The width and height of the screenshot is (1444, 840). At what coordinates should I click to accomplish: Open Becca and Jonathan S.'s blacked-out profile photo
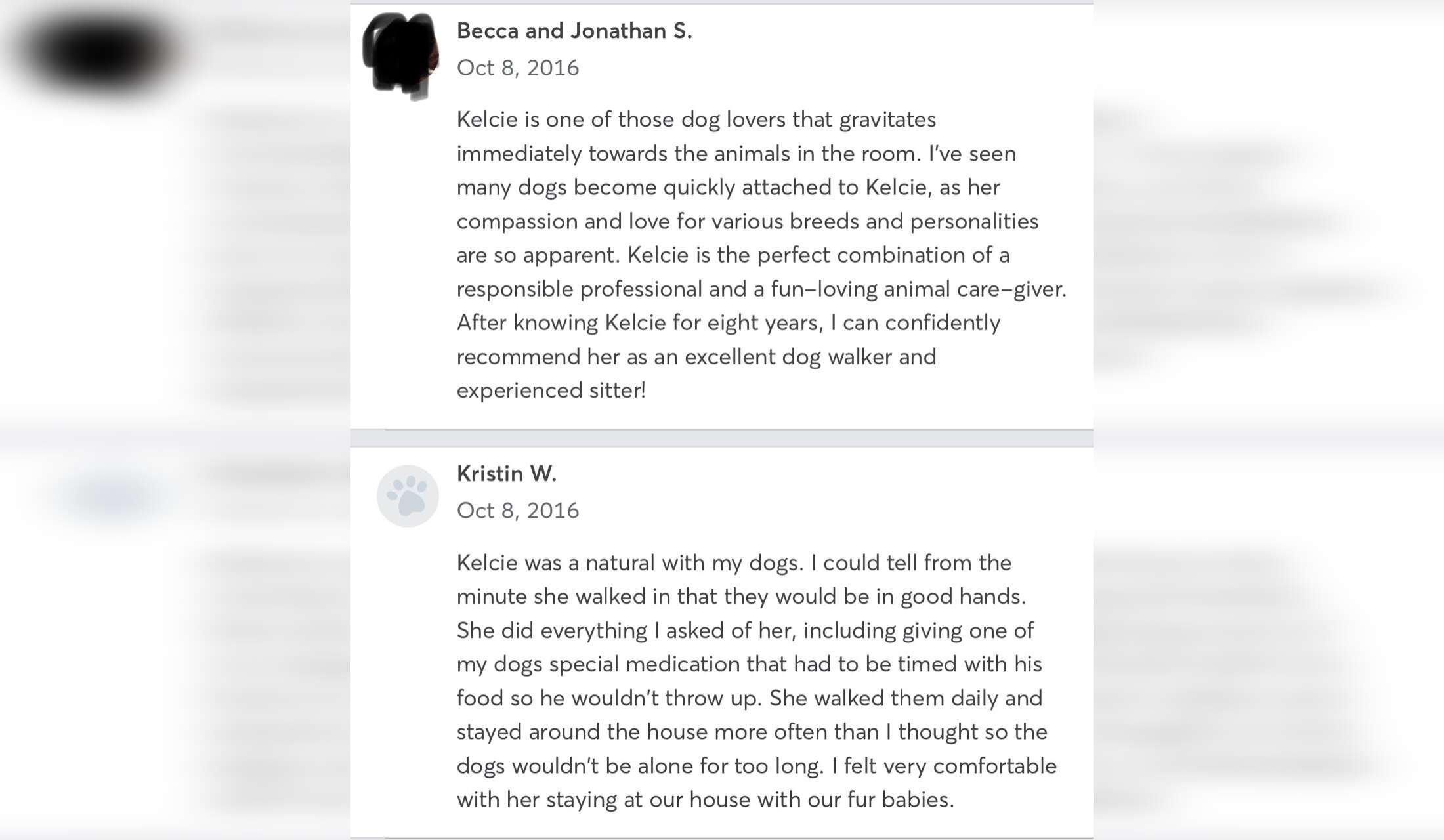coord(401,56)
